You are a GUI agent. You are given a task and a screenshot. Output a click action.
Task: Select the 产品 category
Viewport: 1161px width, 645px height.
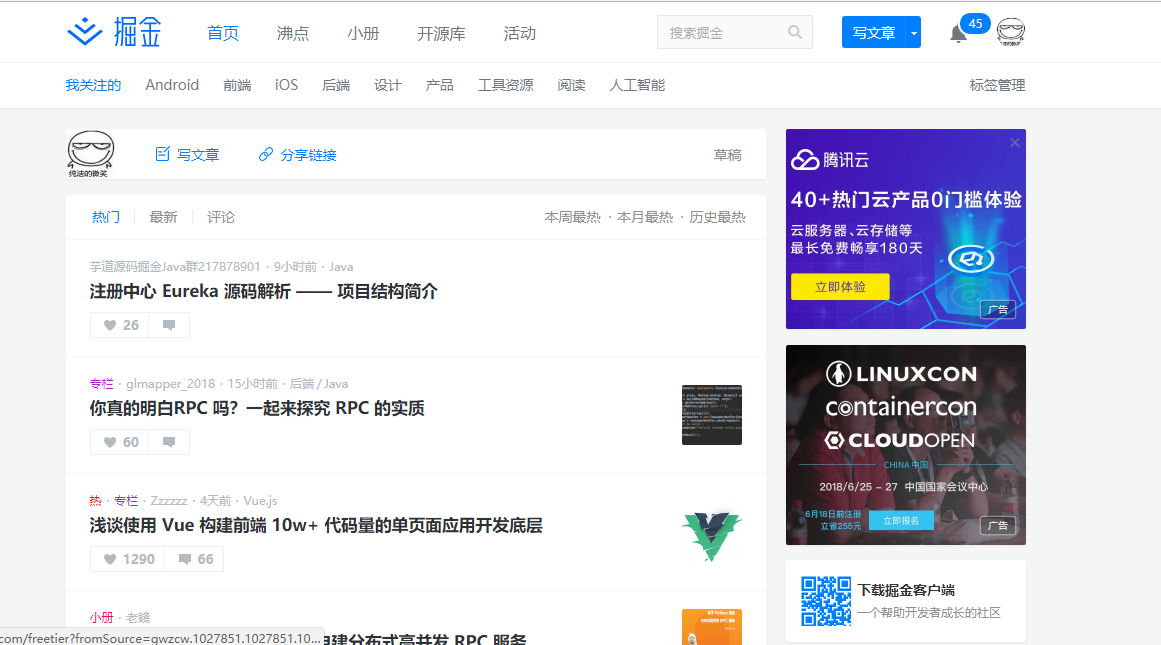[440, 85]
